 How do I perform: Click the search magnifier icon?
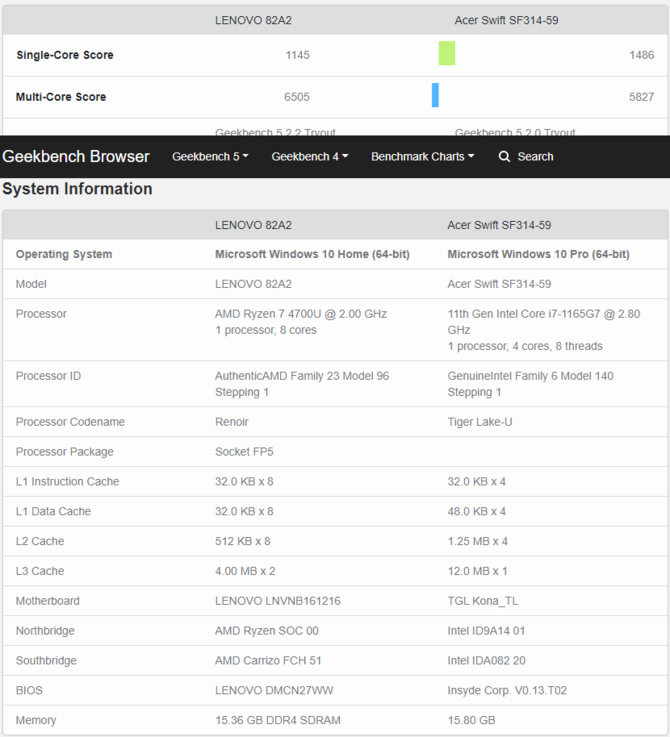coord(504,157)
